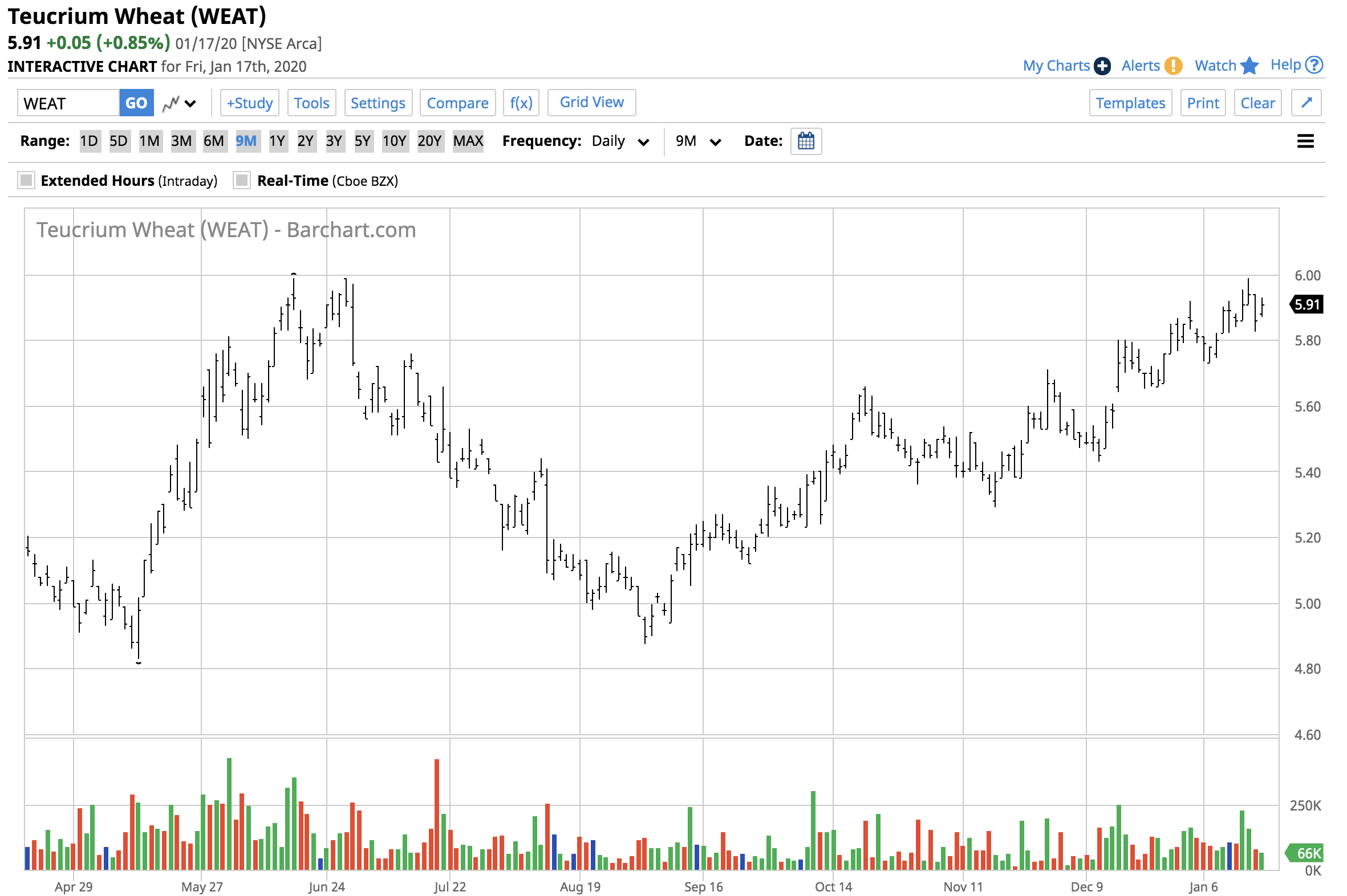Click the Aug 19 date axis label

click(580, 887)
